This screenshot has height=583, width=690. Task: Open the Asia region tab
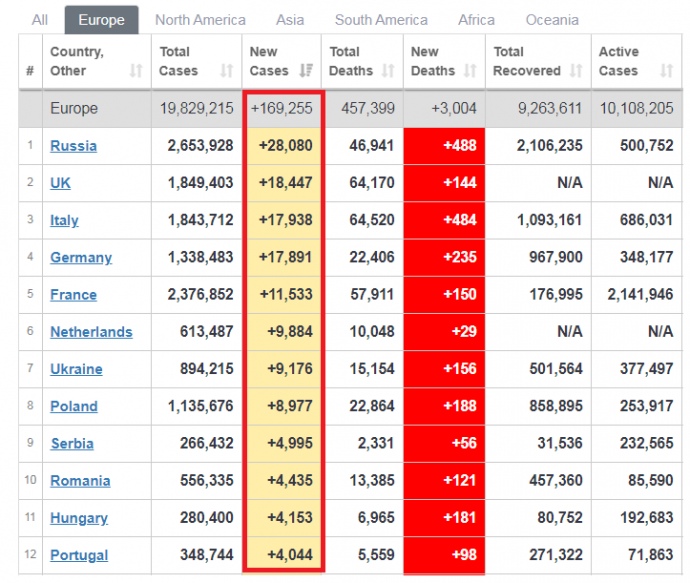pyautogui.click(x=290, y=20)
